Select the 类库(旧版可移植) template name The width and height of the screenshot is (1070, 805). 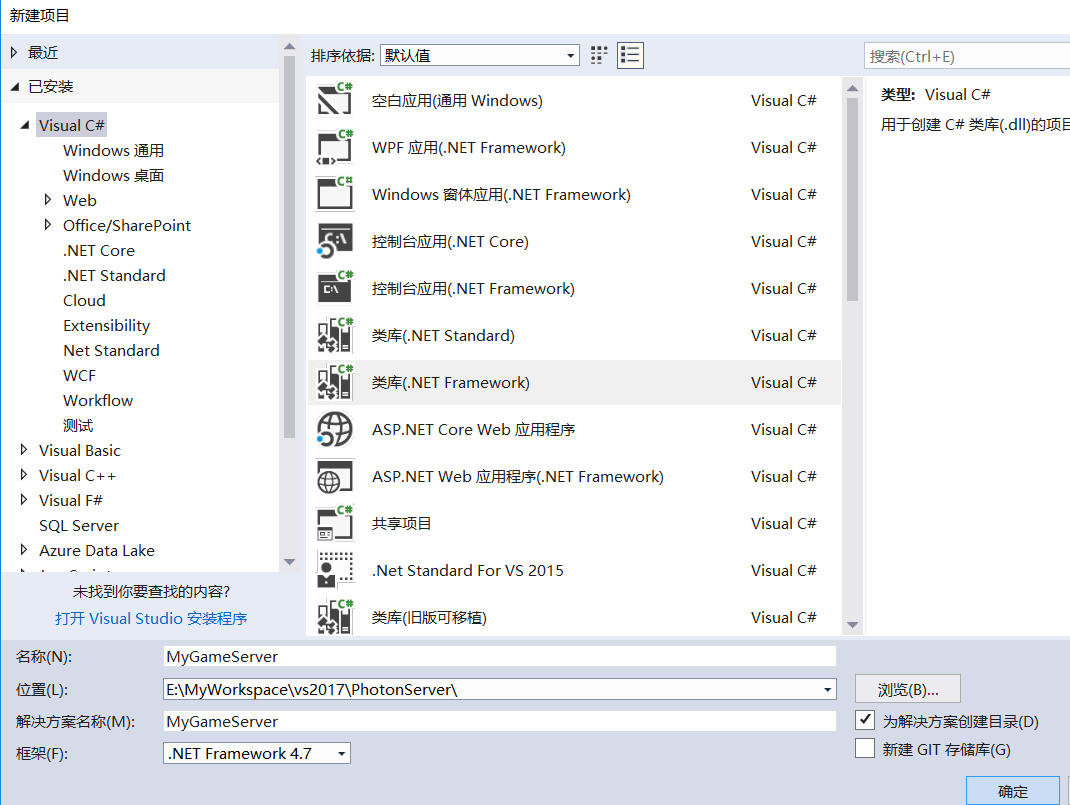click(x=429, y=617)
